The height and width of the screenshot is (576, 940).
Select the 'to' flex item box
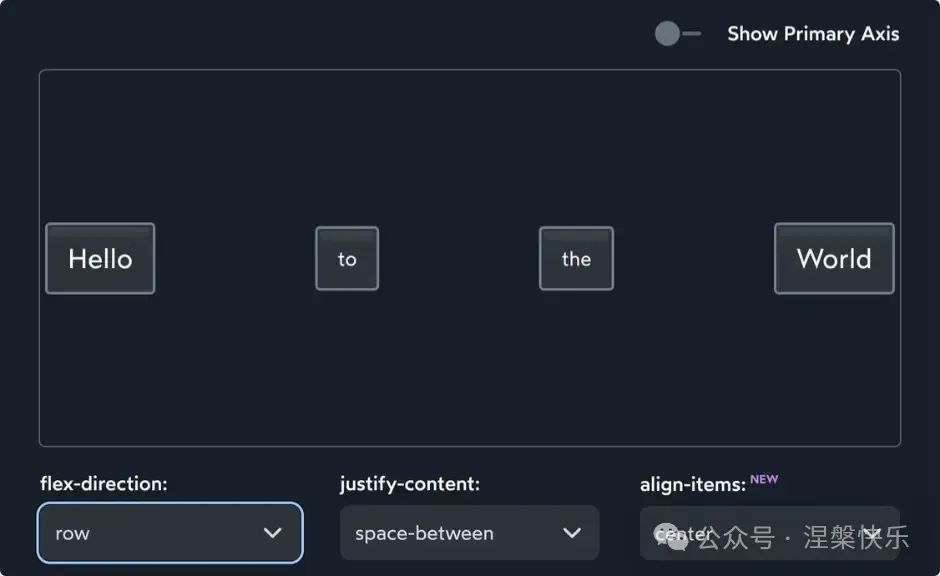coord(347,258)
